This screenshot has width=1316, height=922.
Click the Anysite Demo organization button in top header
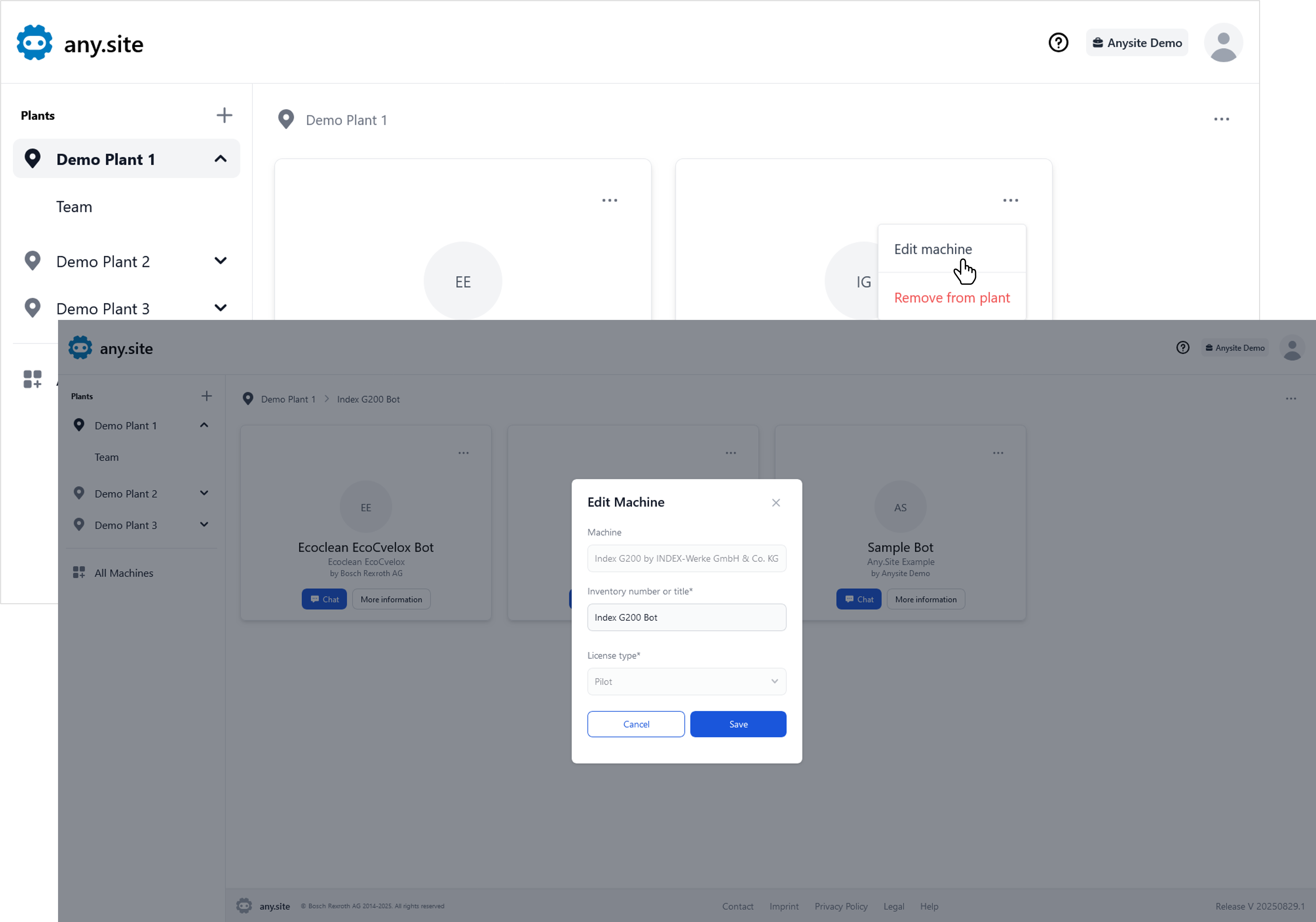point(1137,43)
